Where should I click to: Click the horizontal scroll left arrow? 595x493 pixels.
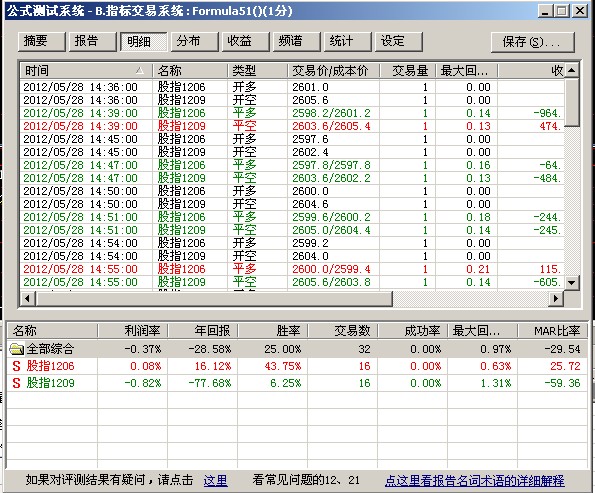coord(27,298)
